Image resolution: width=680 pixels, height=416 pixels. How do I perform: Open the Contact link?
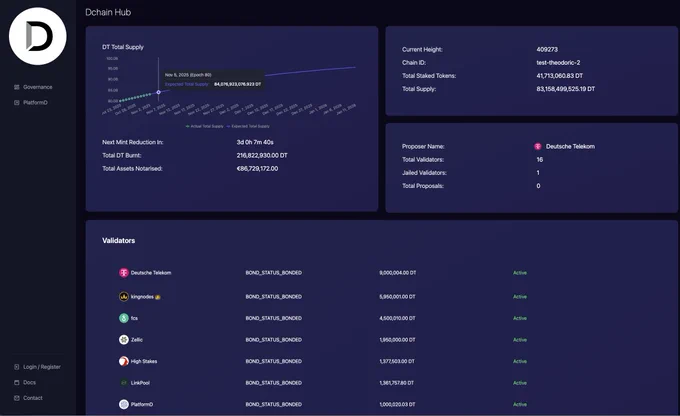point(33,398)
